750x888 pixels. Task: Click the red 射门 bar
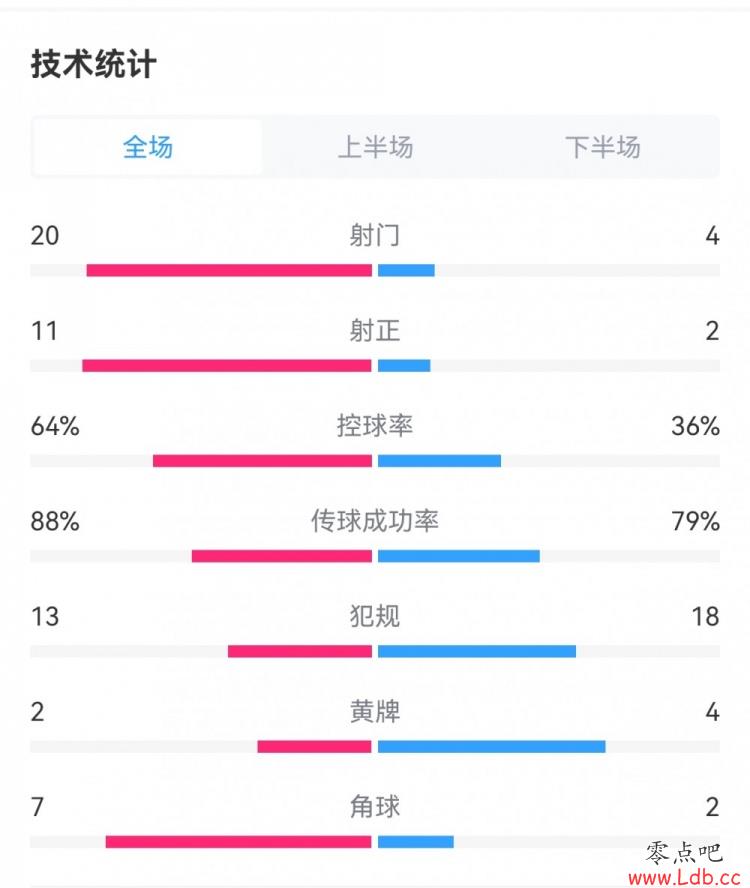coord(229,270)
